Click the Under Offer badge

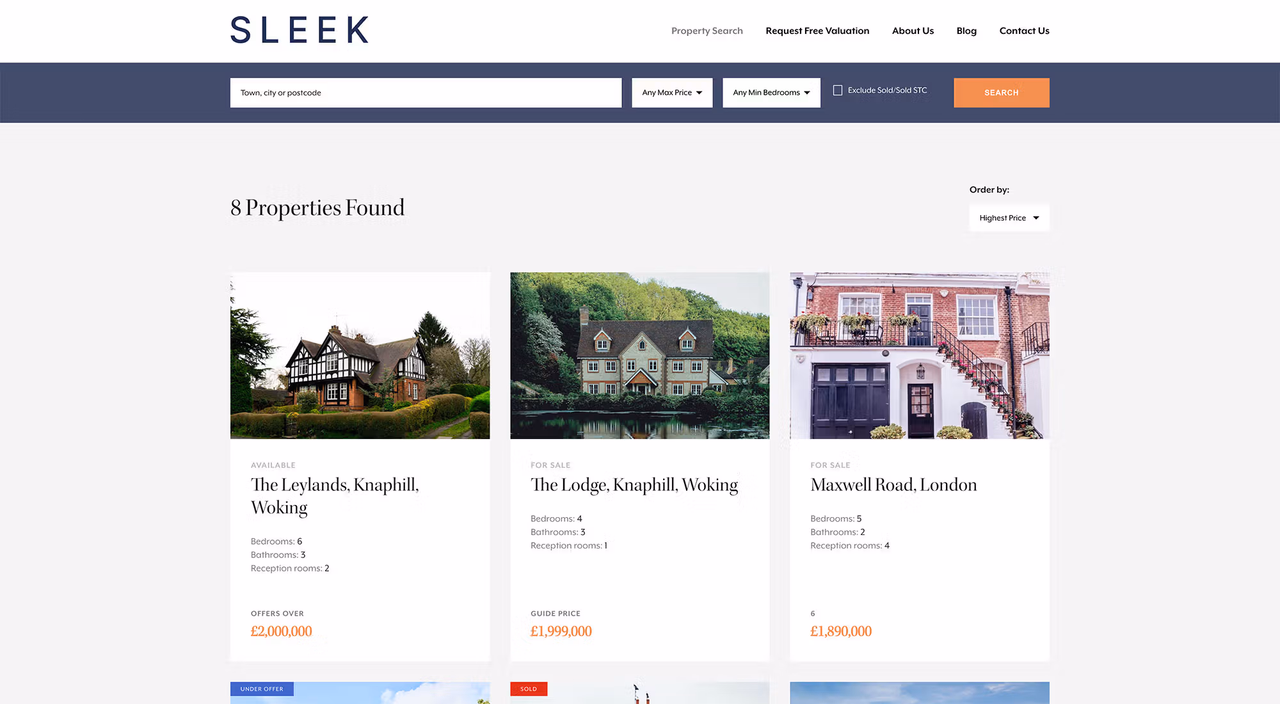point(261,689)
